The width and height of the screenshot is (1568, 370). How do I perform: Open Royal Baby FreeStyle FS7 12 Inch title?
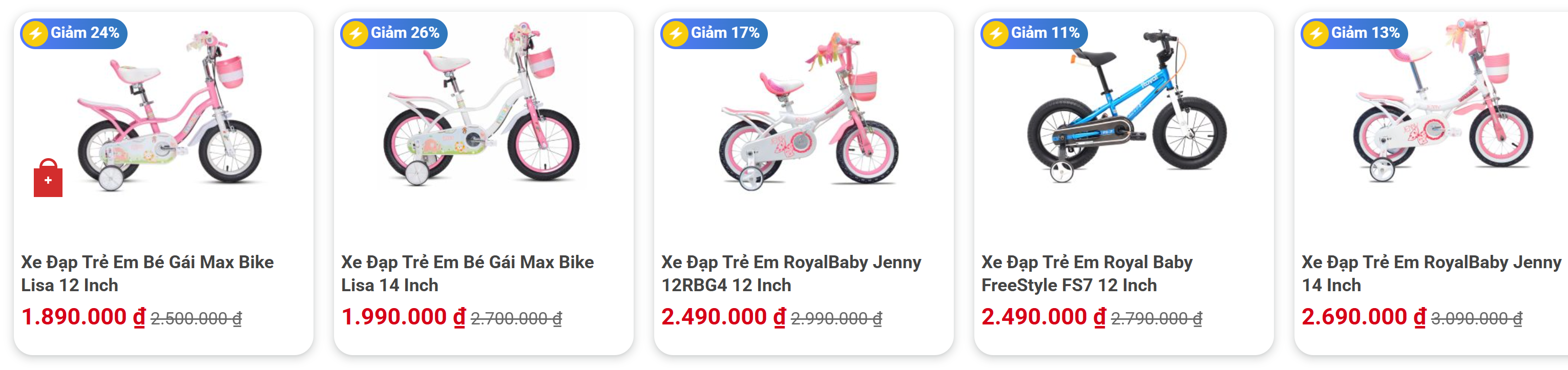(x=1087, y=273)
